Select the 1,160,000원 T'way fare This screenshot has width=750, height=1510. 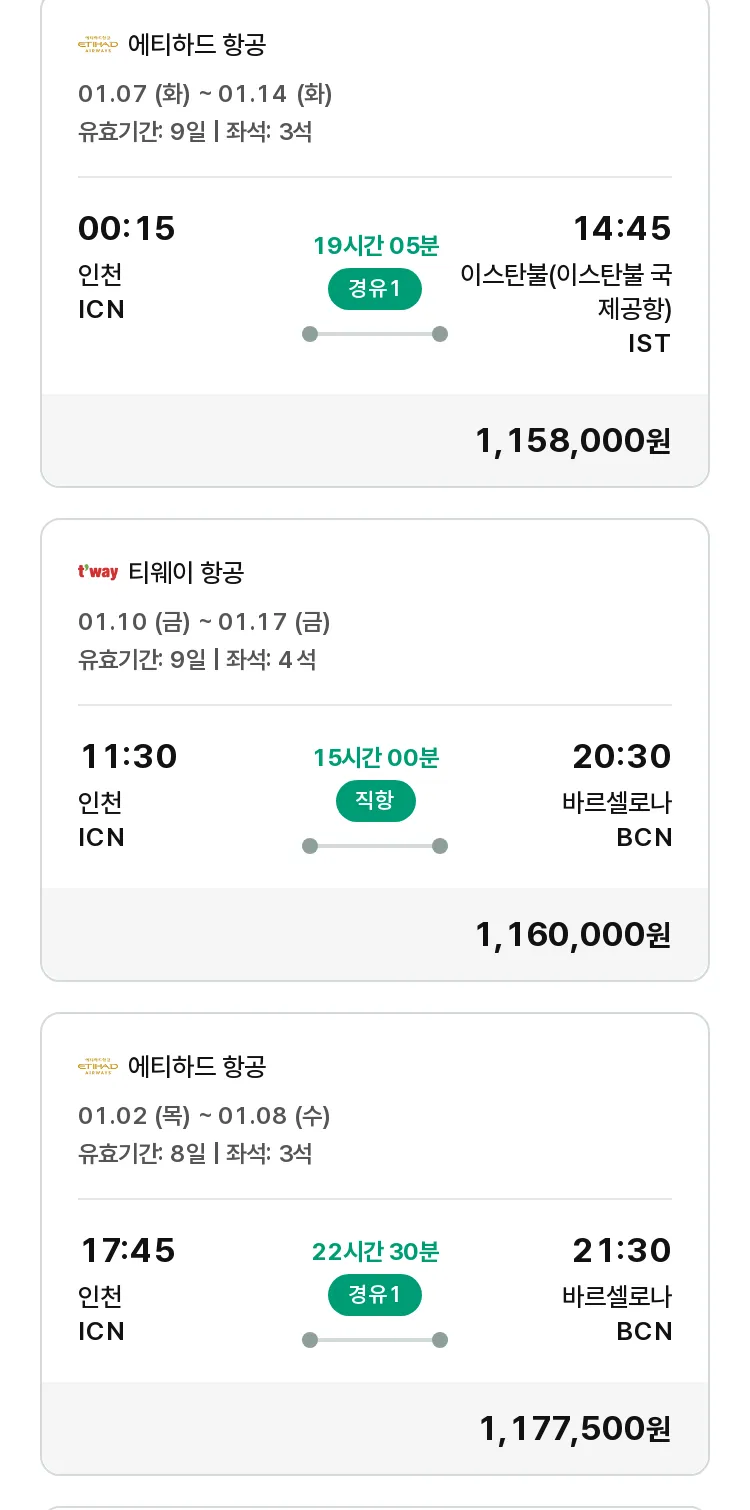pos(572,935)
